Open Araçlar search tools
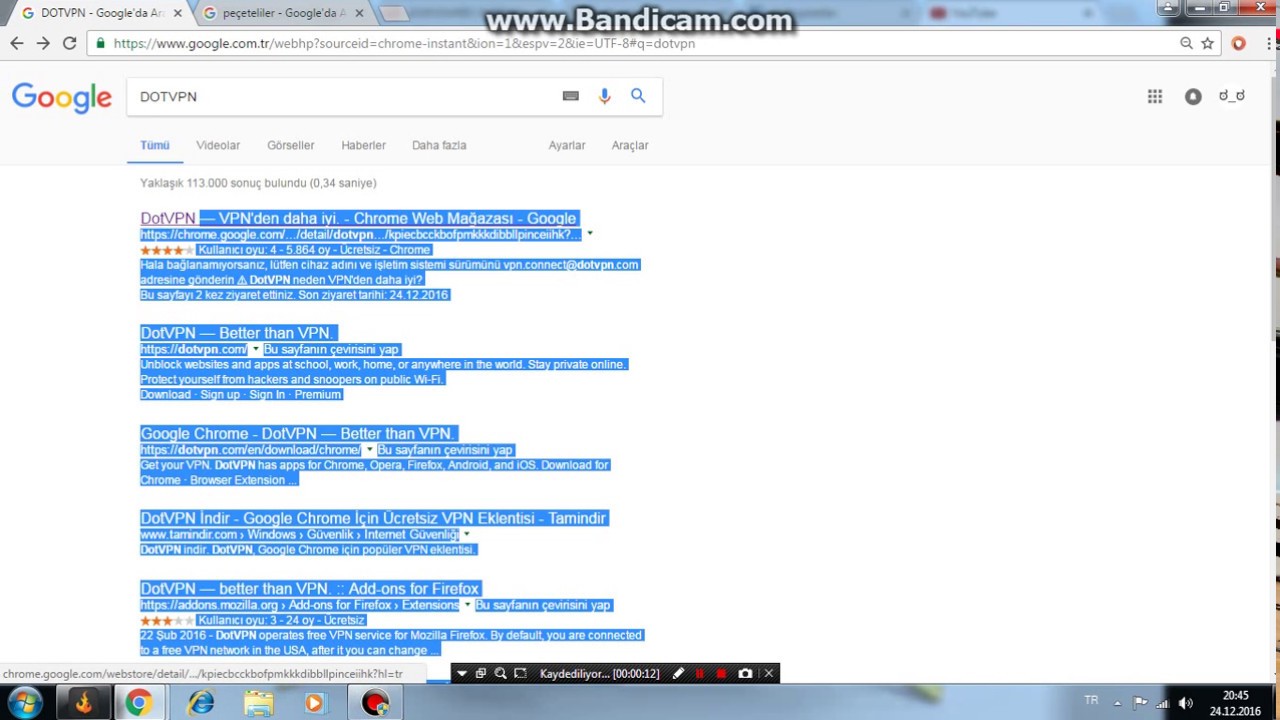The height and width of the screenshot is (720, 1280). [630, 145]
